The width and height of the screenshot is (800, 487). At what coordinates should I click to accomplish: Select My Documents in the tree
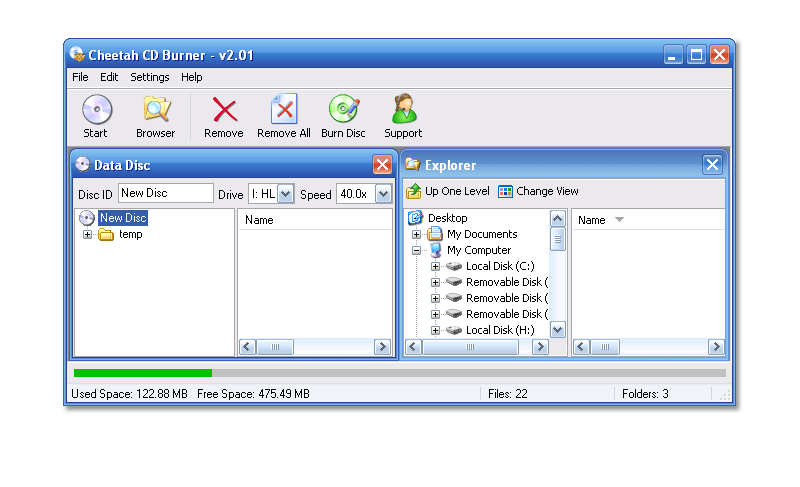point(482,234)
